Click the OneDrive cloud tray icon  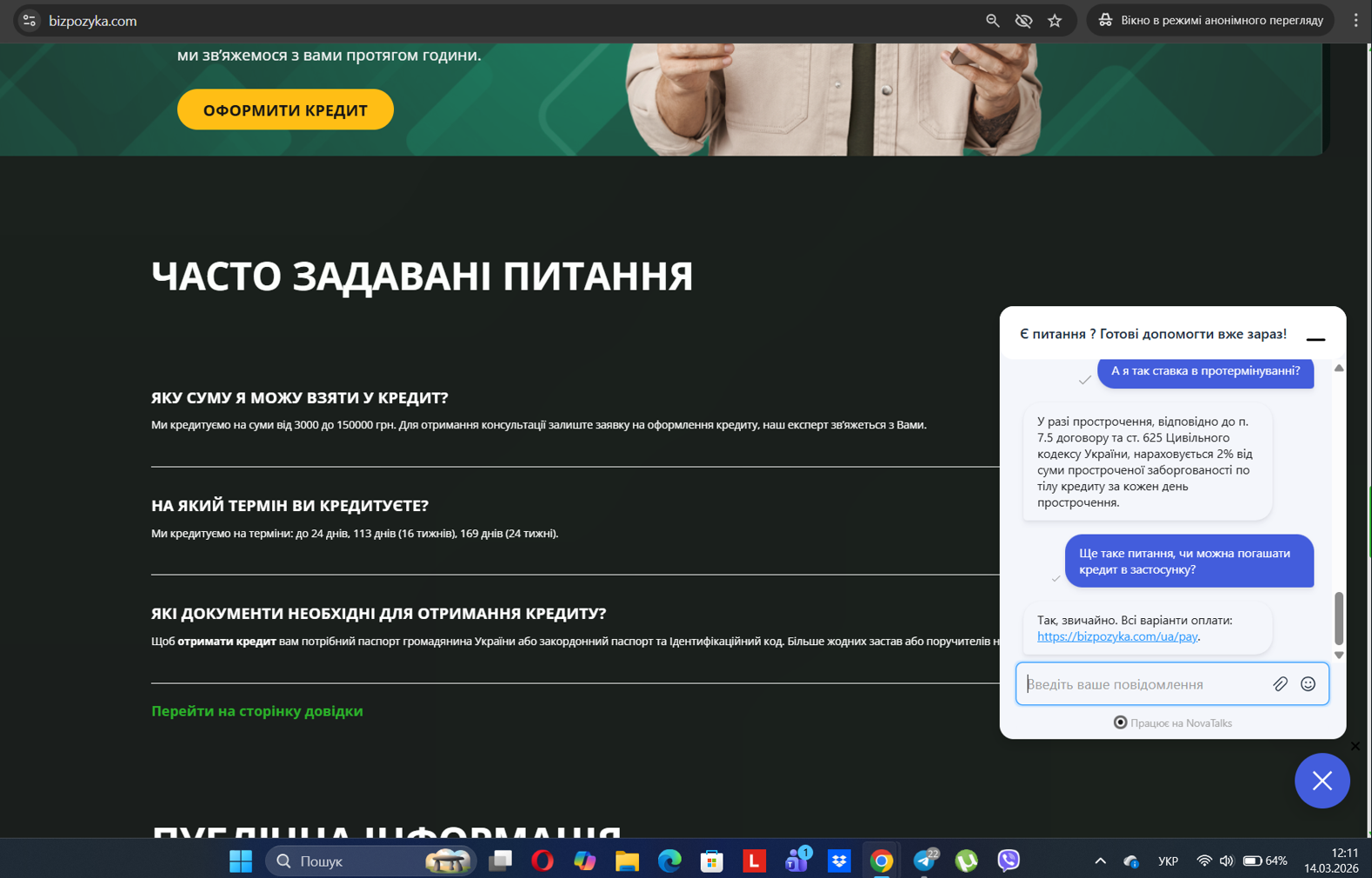(1131, 861)
